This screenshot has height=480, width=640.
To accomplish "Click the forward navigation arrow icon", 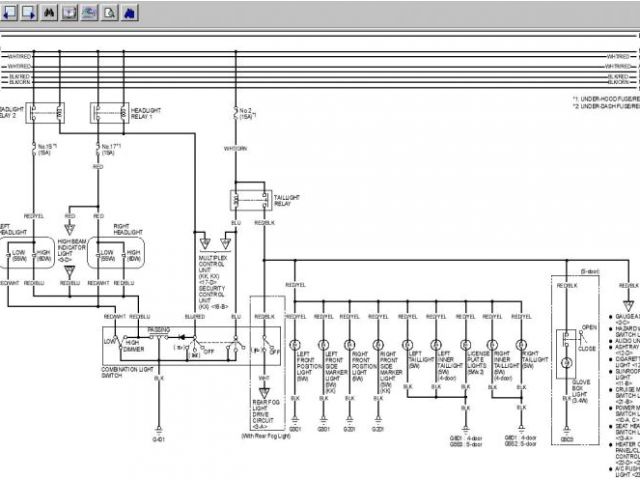I will (29, 13).
